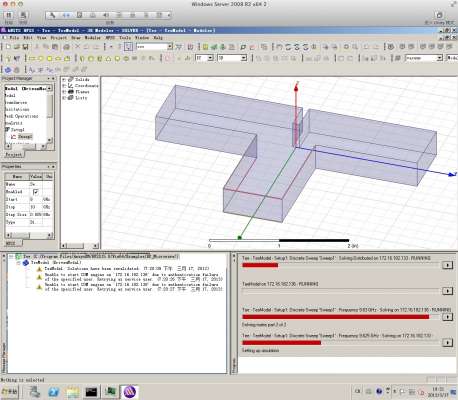
Task: Select the Project tab below Project Manager
Action: tap(14, 155)
